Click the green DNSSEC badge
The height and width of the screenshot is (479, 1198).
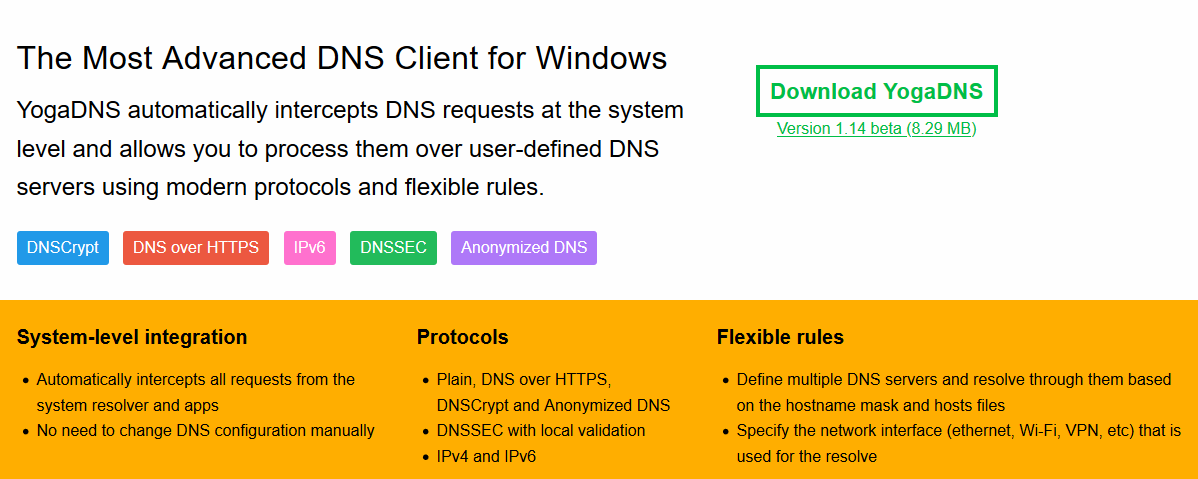pos(393,248)
